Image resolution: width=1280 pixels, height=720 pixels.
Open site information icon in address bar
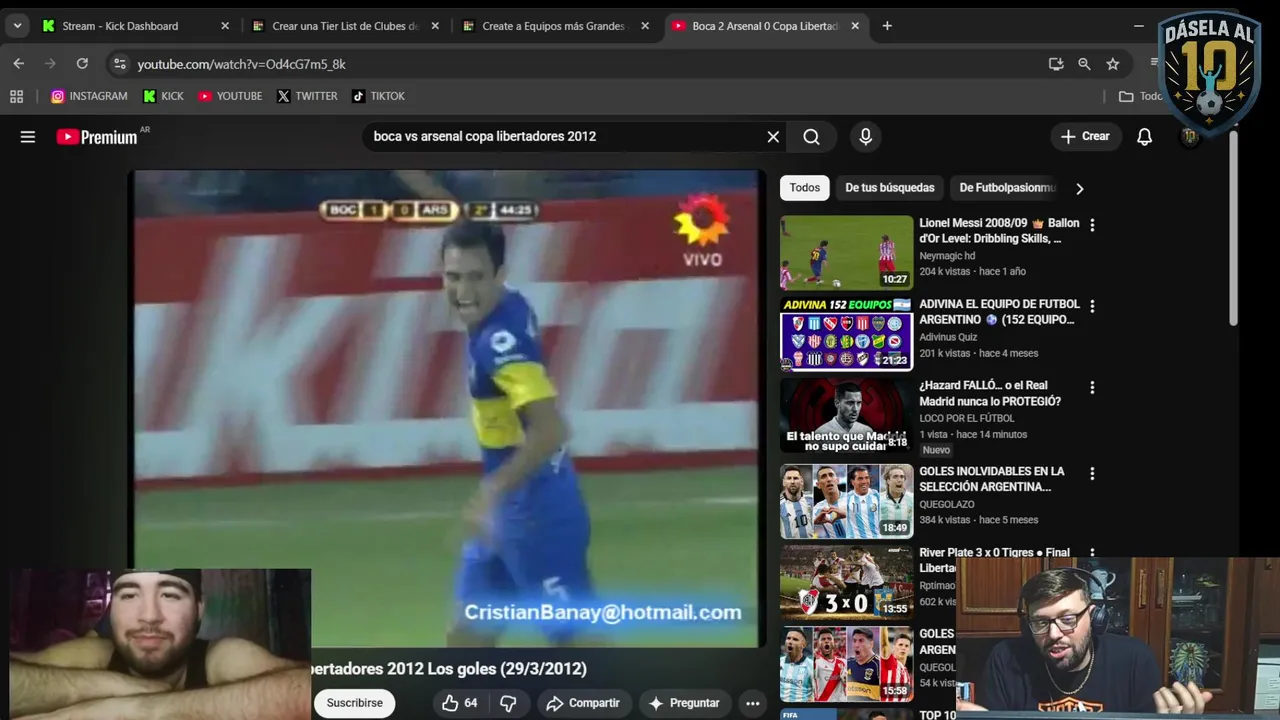point(119,64)
